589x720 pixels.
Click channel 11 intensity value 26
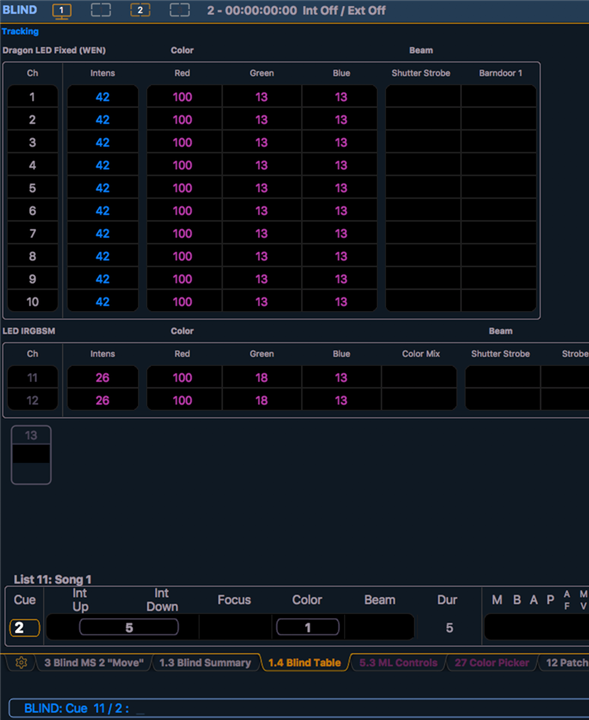102,377
